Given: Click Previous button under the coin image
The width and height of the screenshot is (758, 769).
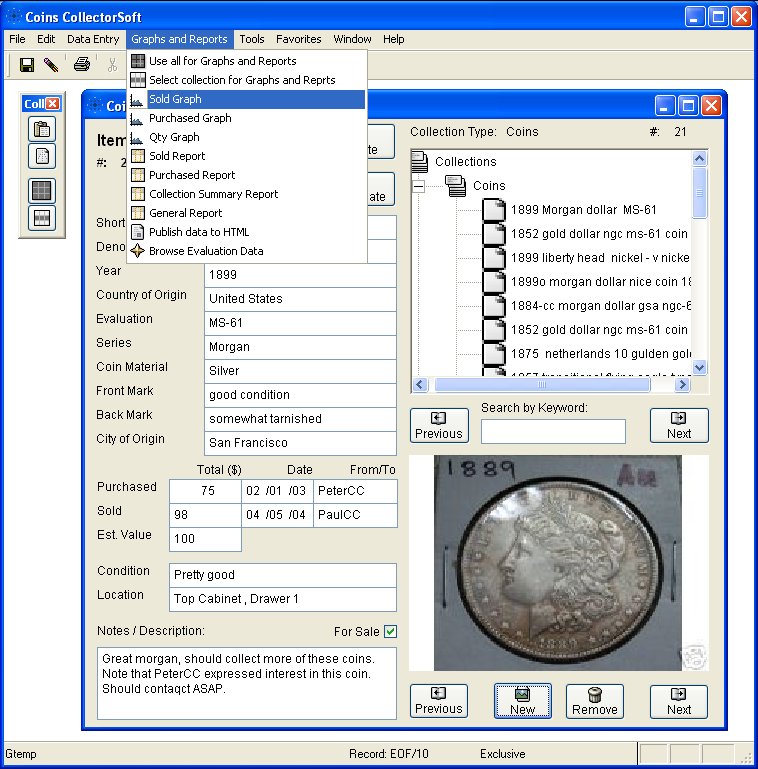Looking at the screenshot, I should coord(439,701).
